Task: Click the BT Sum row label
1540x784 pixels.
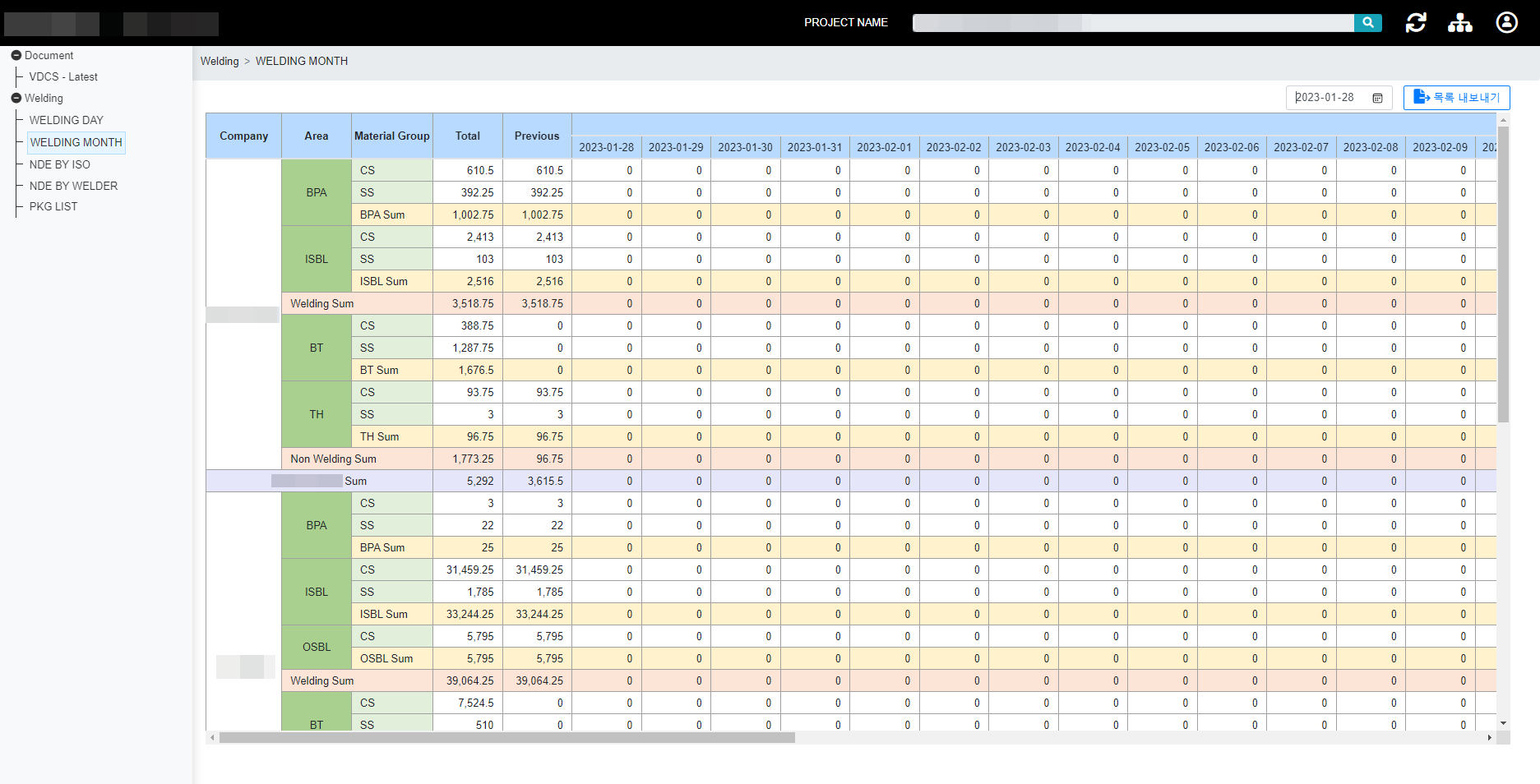Action: point(379,370)
